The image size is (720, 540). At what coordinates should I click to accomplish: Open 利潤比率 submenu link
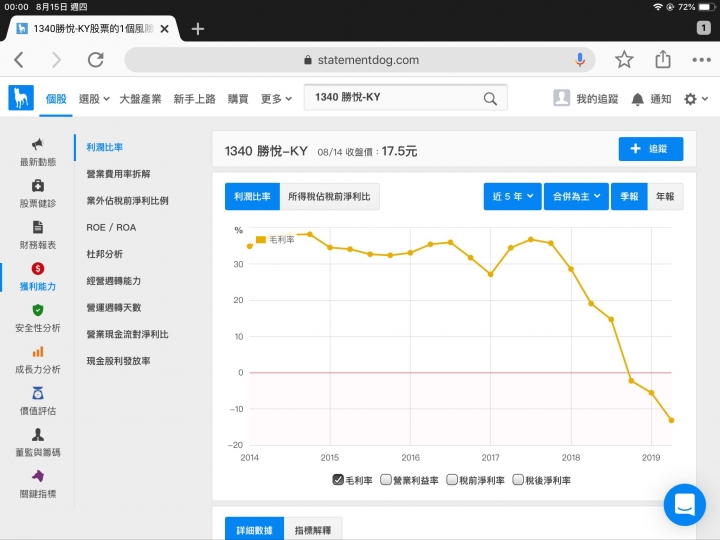click(105, 147)
